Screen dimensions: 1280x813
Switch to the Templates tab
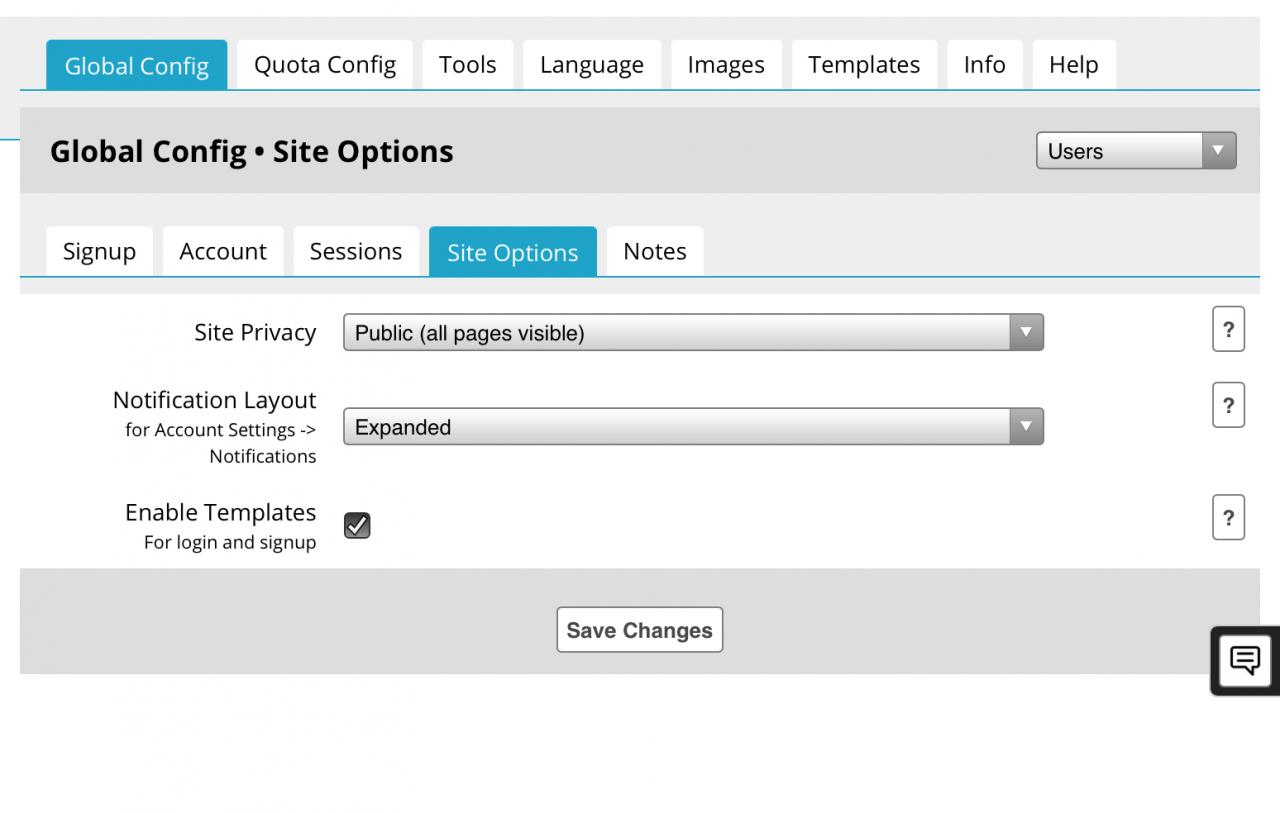[x=864, y=65]
